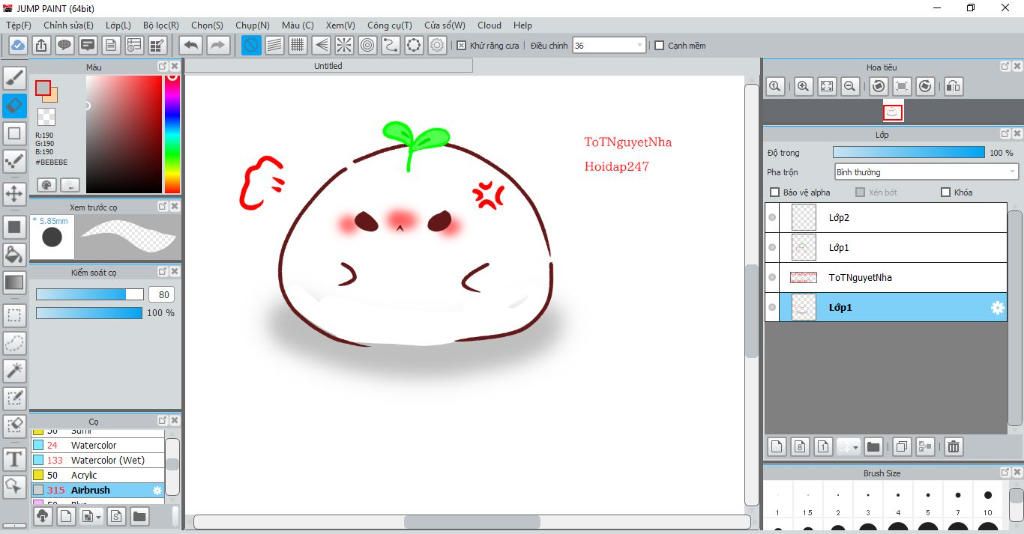Toggle visibility of ToTNguyetNha layer

tap(772, 277)
